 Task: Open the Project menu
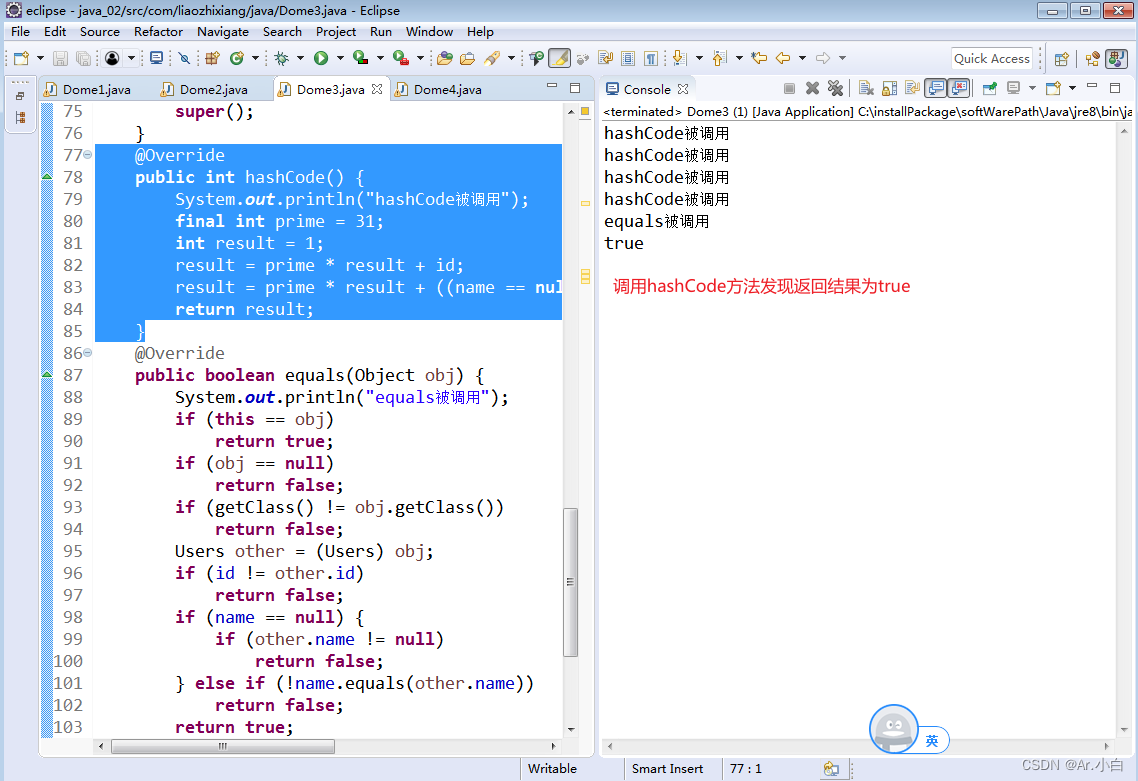[335, 32]
